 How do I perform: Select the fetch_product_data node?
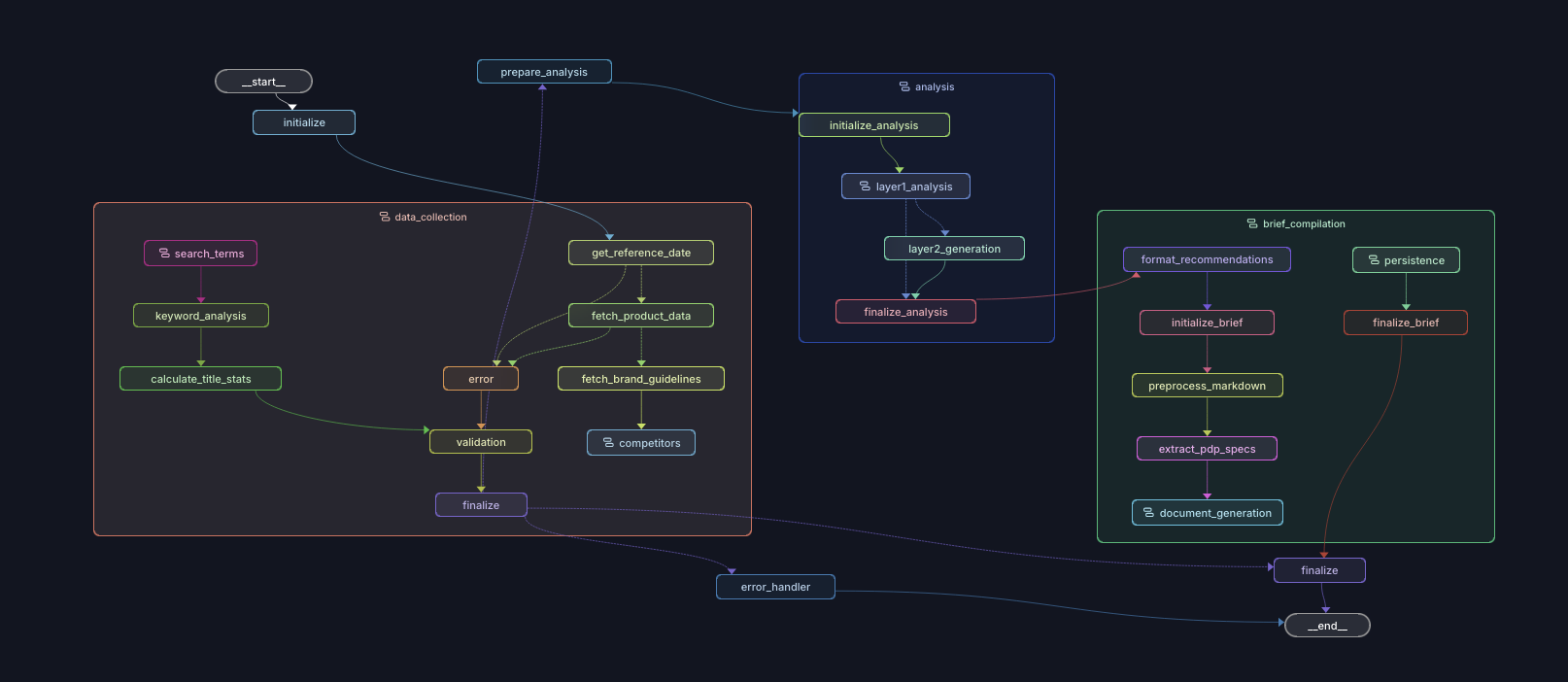pyautogui.click(x=641, y=316)
